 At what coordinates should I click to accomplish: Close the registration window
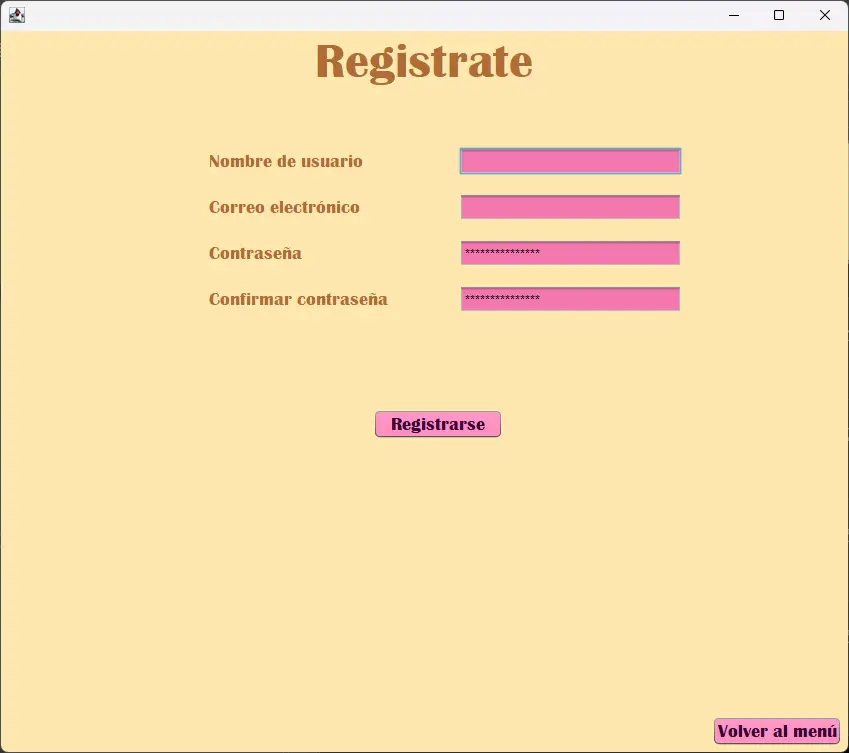tap(825, 15)
